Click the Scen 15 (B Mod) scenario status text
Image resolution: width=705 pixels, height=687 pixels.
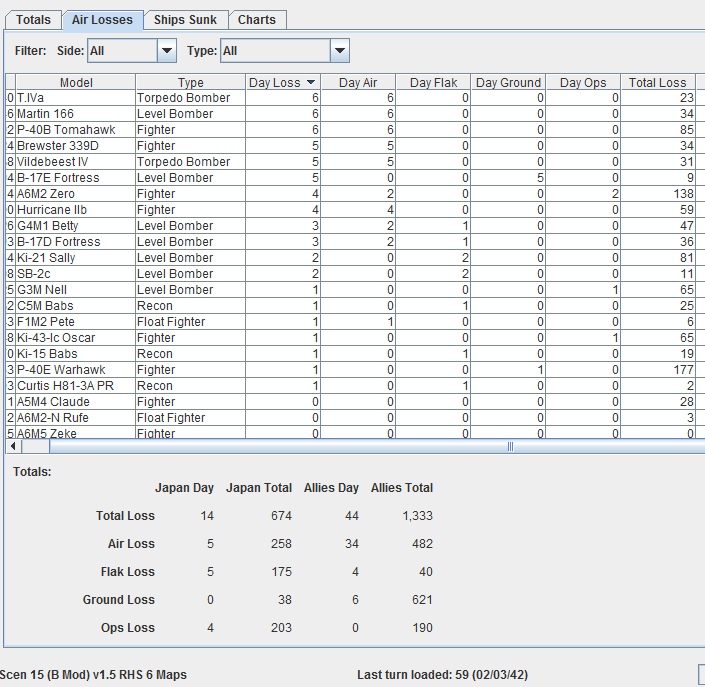pyautogui.click(x=93, y=675)
